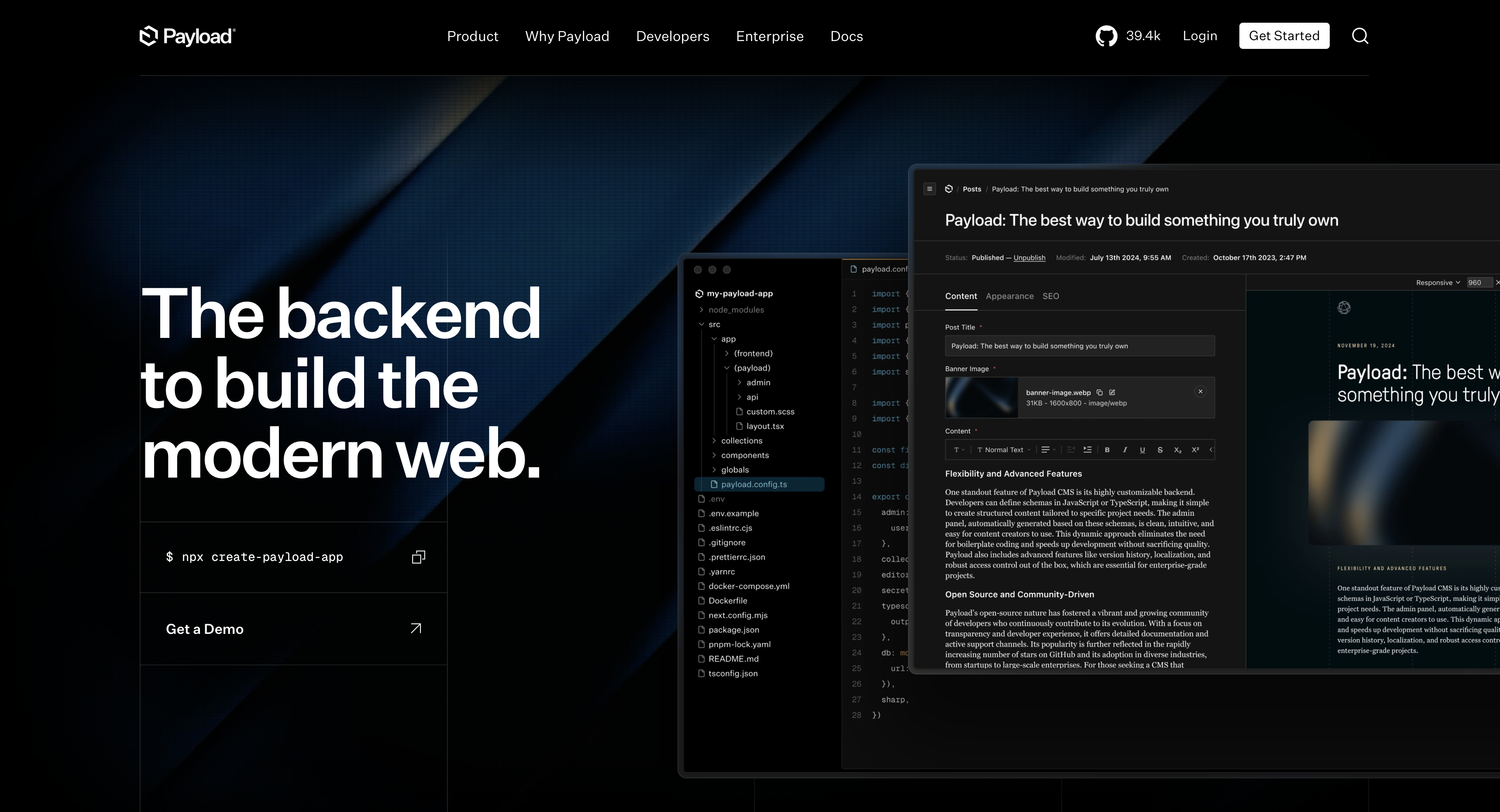Viewport: 1500px width, 812px height.
Task: Copy the banner-image.webp filename icon
Action: coord(1099,392)
